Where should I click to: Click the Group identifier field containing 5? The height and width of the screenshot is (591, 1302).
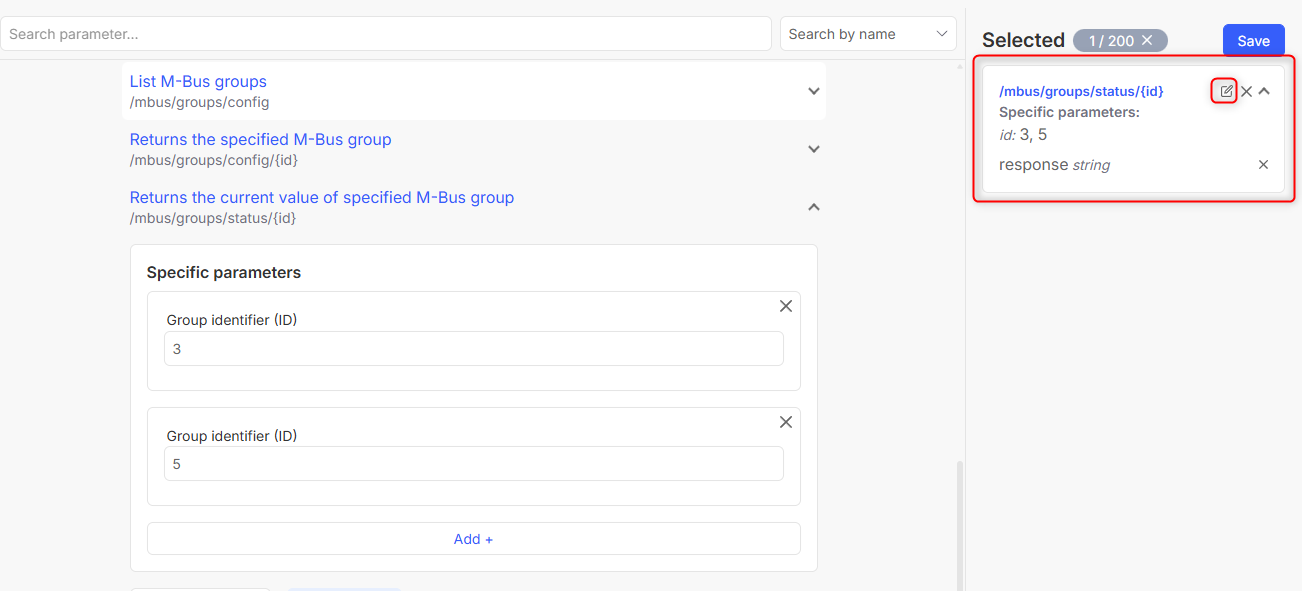pos(473,464)
